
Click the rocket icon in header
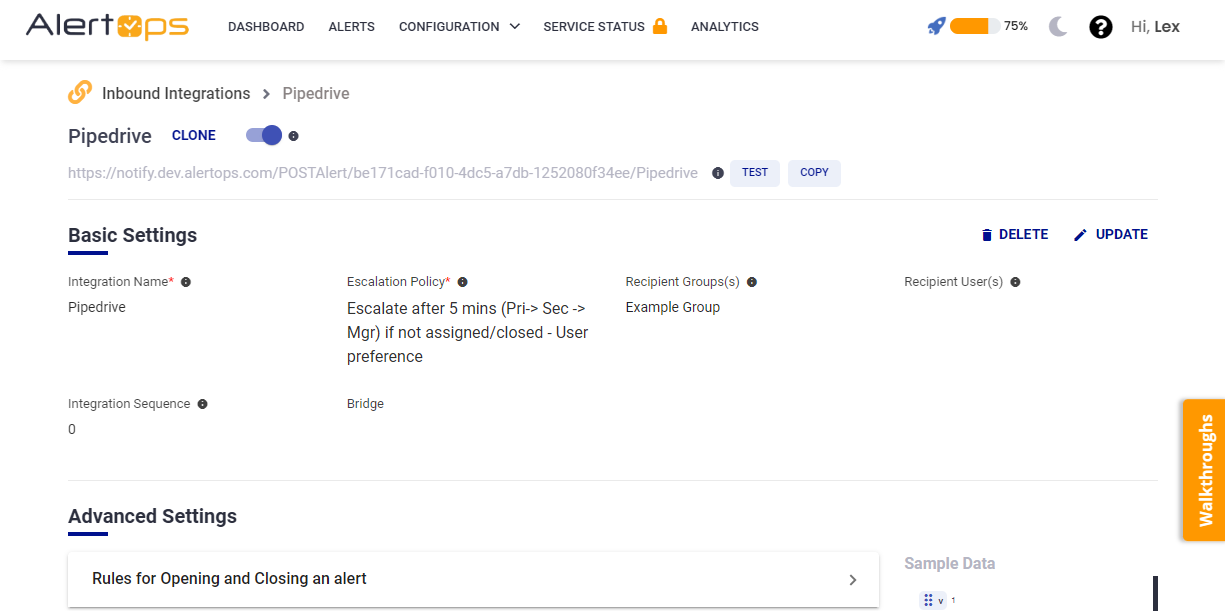coord(936,27)
